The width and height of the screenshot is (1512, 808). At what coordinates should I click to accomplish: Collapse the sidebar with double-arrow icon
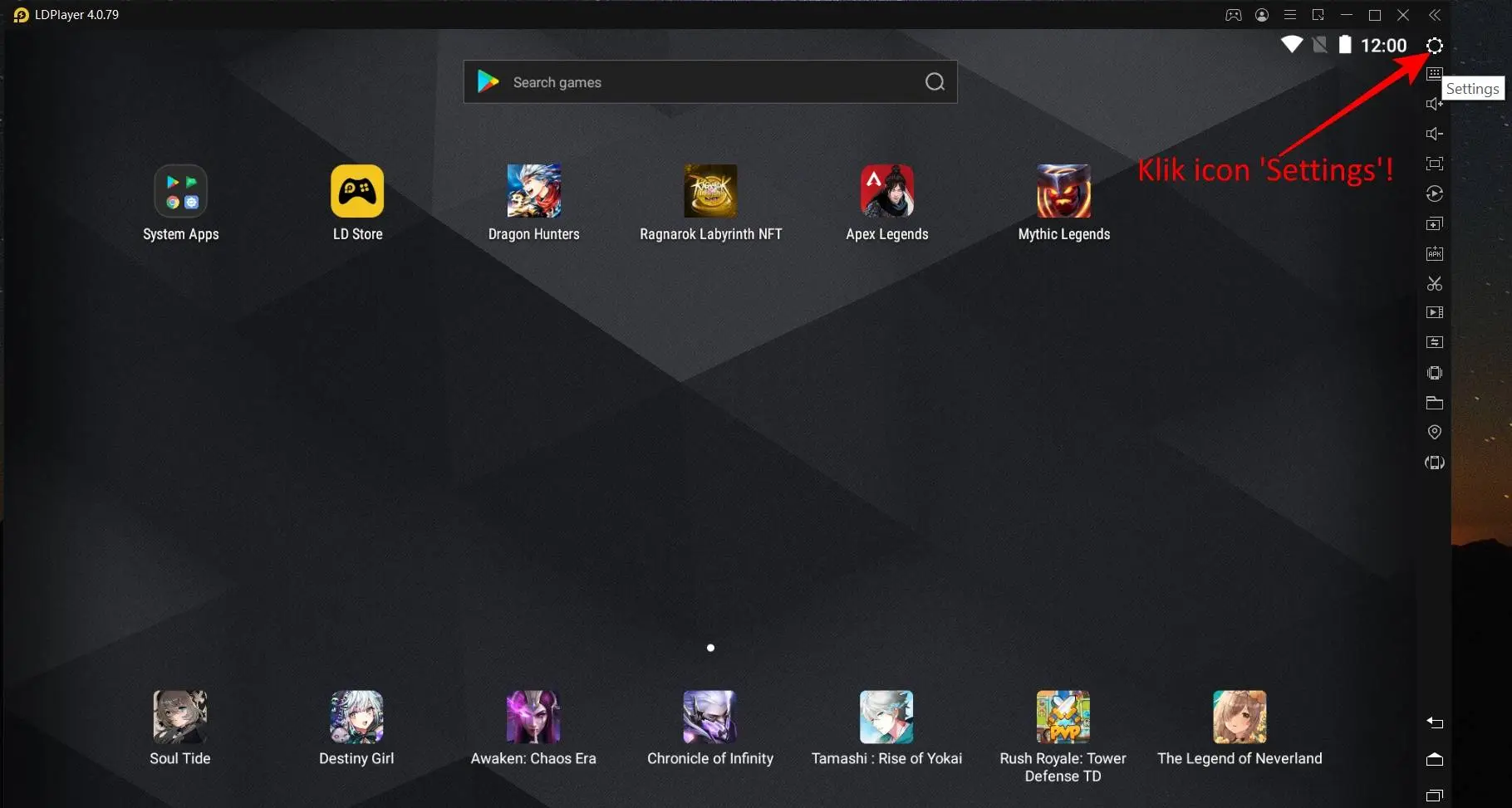pos(1435,15)
